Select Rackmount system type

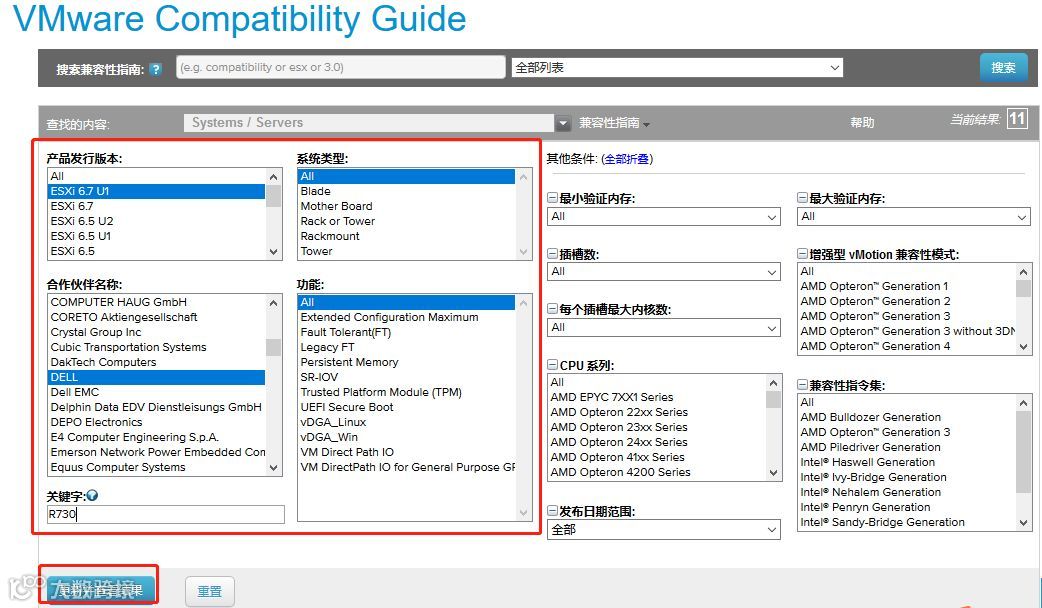click(x=406, y=236)
